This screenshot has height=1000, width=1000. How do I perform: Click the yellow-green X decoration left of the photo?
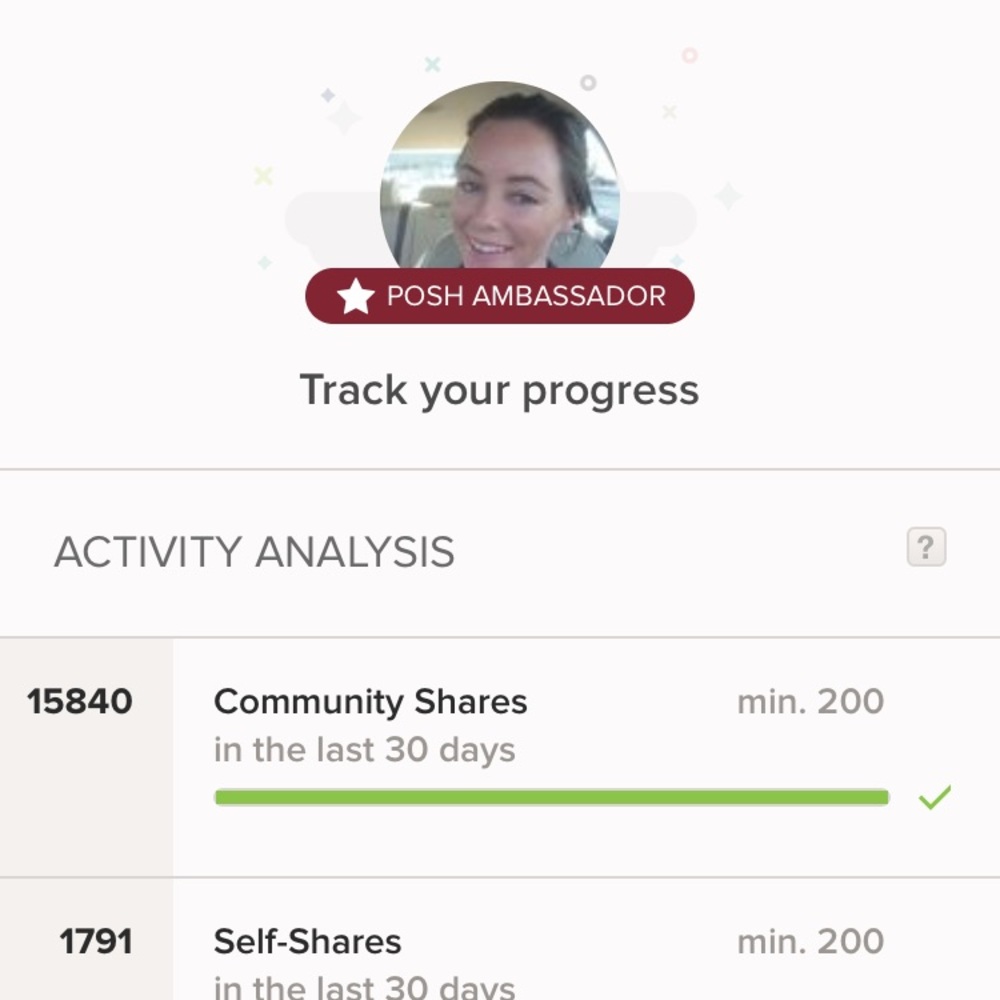coord(263,177)
